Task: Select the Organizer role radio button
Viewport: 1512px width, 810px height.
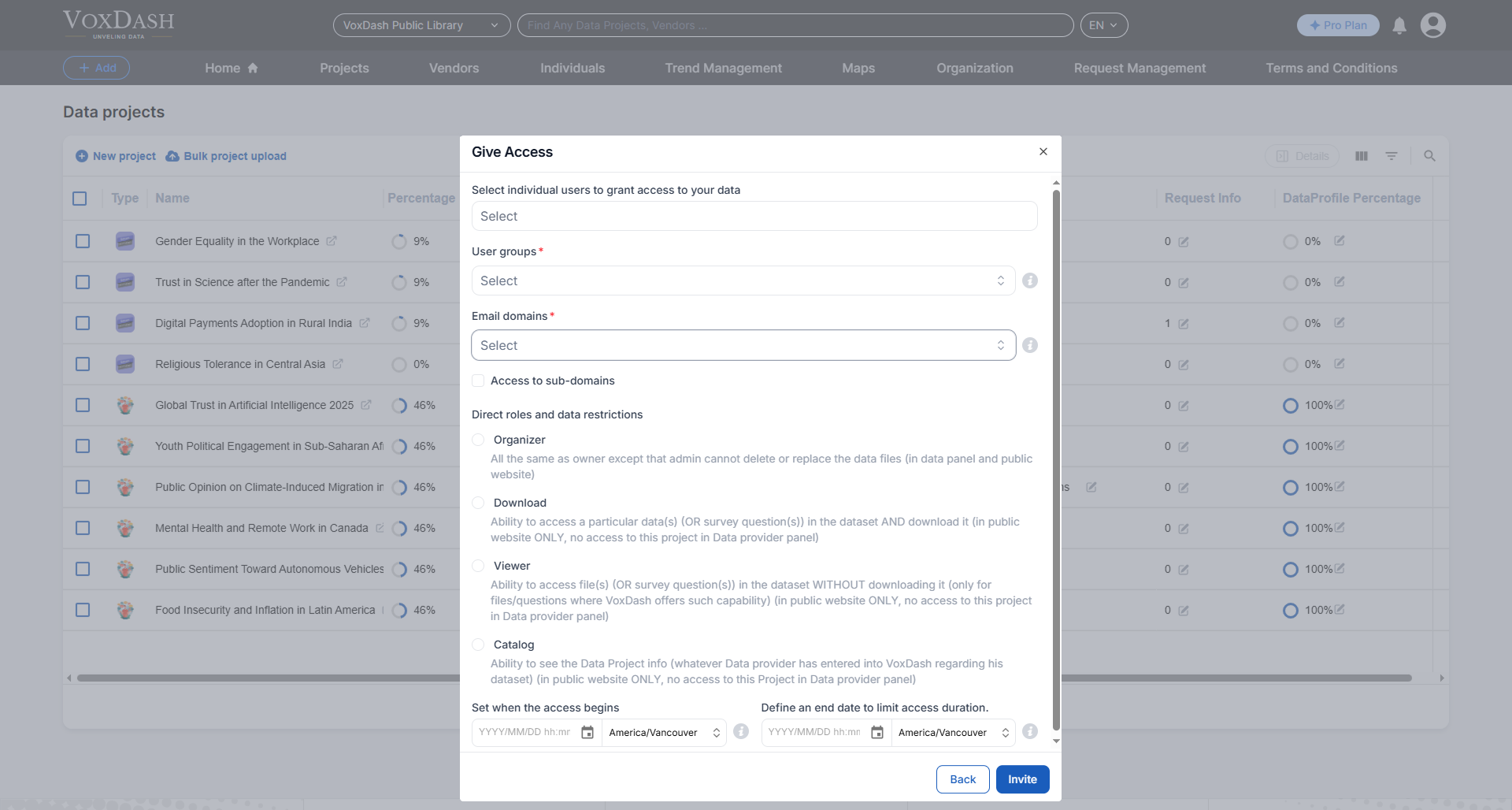Action: point(478,440)
